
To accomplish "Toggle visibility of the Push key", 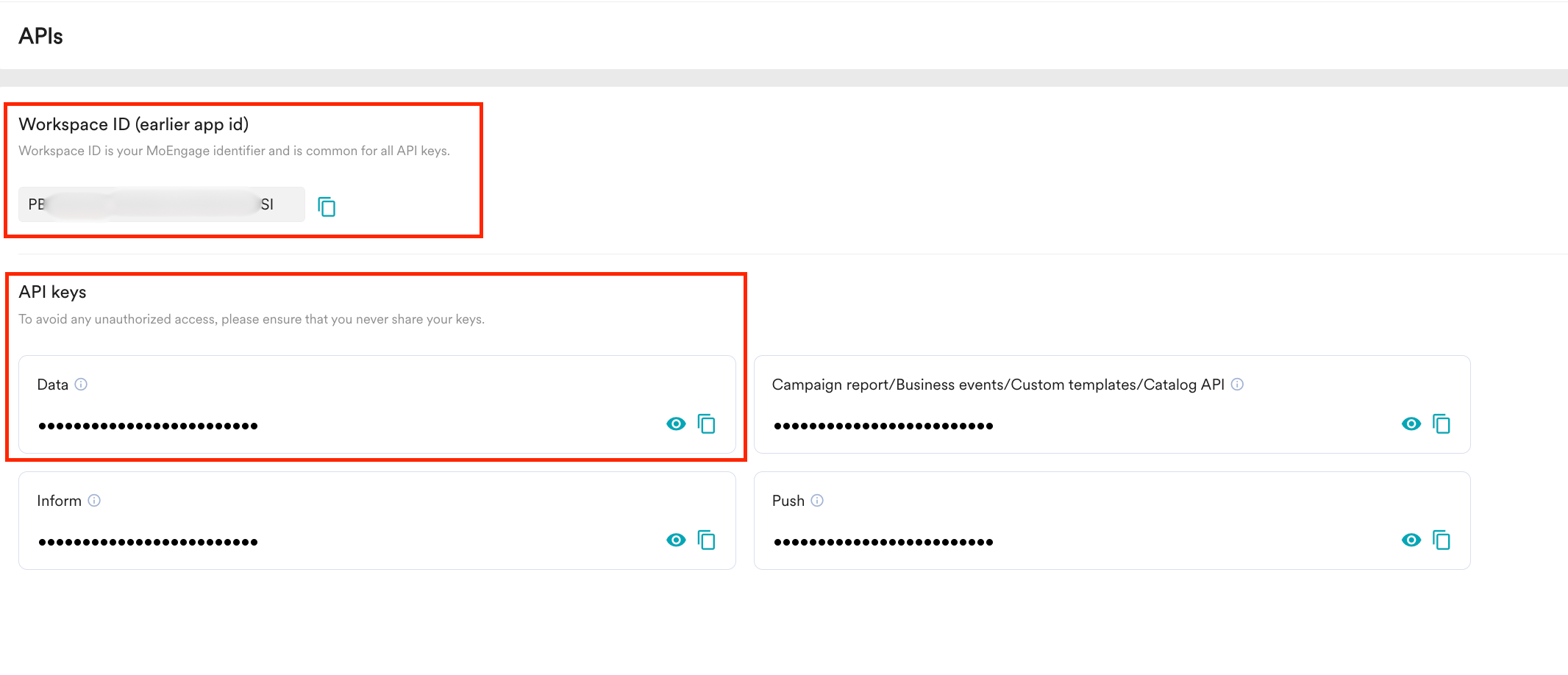I will pos(1411,540).
